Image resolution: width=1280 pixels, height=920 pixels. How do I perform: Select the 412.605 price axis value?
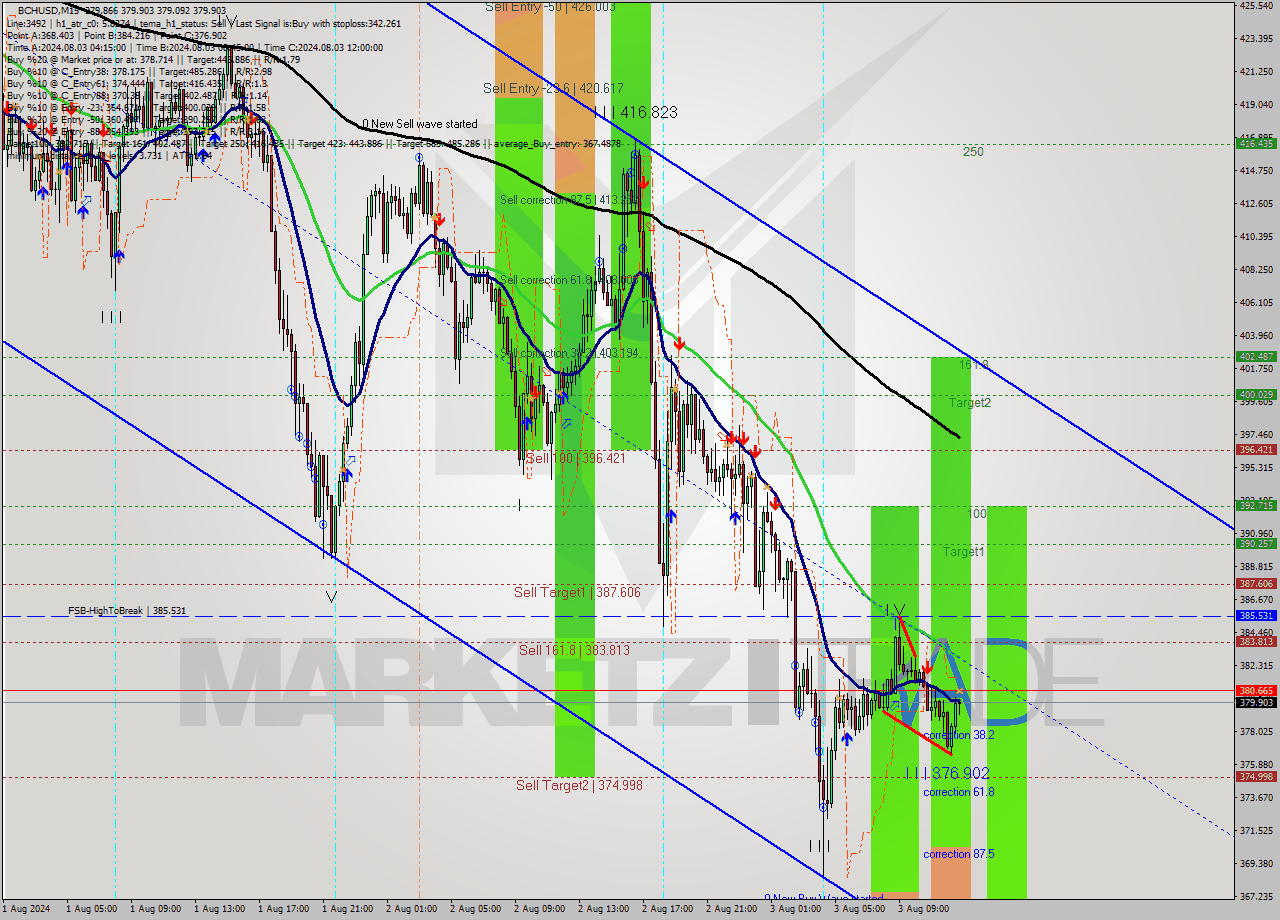(1256, 204)
